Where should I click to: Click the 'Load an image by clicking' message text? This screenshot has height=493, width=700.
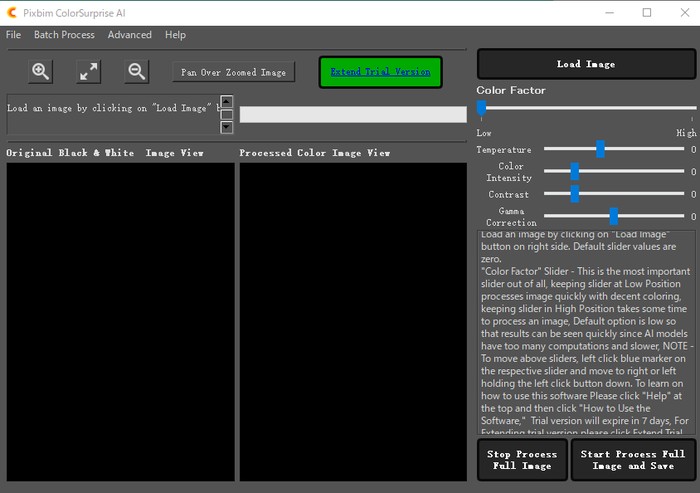click(113, 108)
